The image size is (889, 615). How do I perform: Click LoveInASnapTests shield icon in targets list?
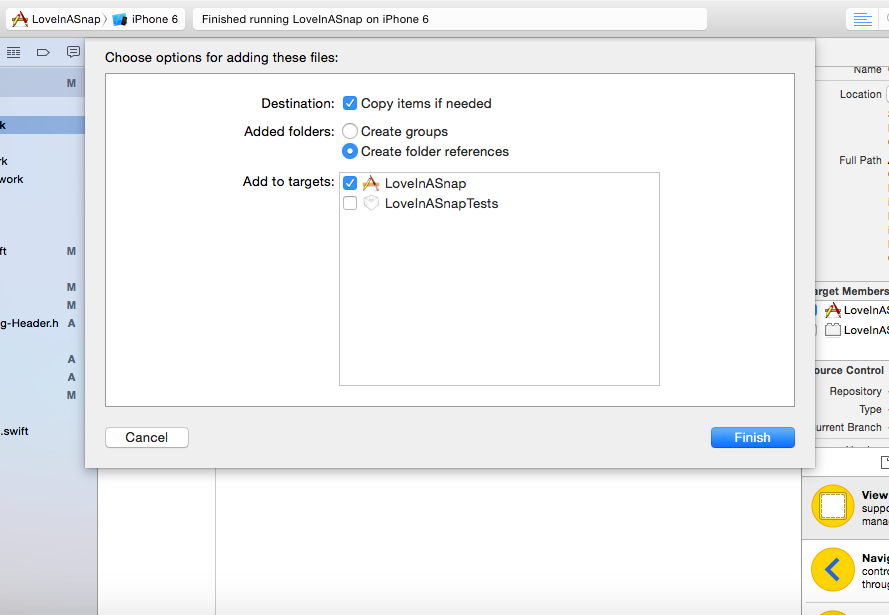click(371, 203)
